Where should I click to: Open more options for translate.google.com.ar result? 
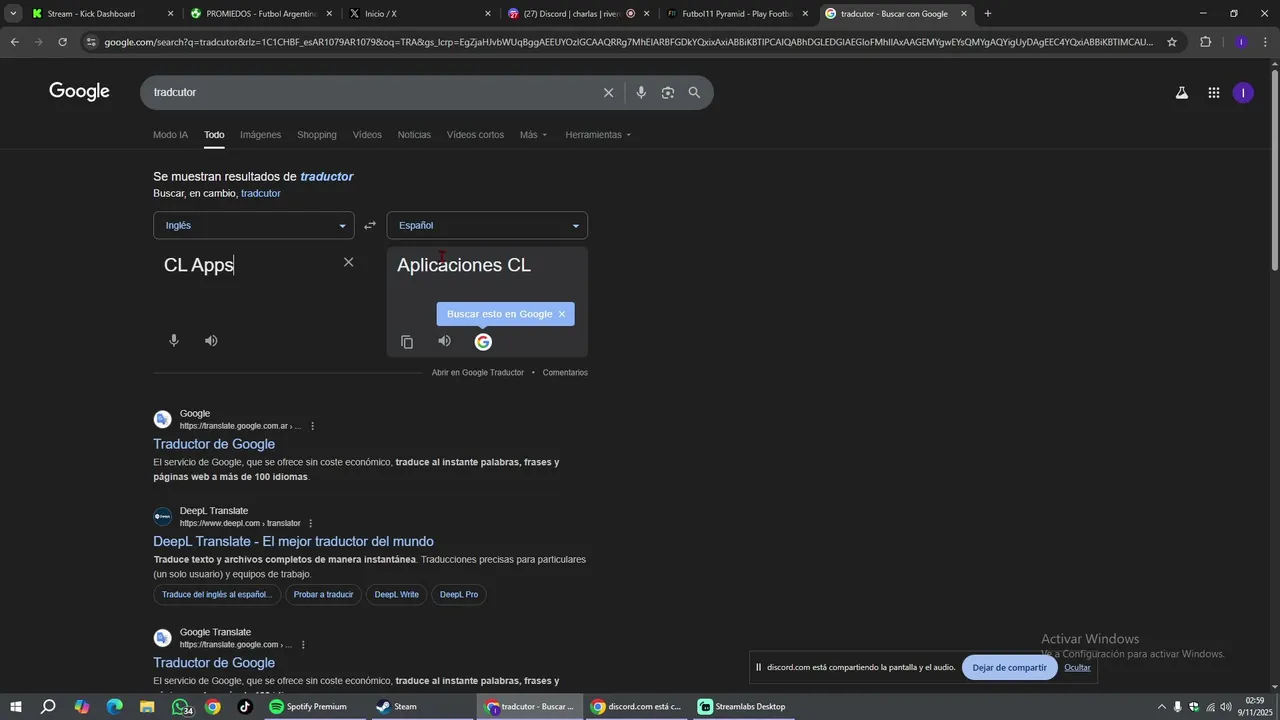tap(312, 426)
